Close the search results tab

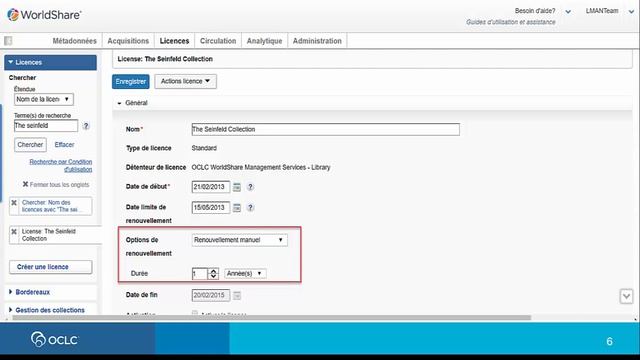click(14, 203)
